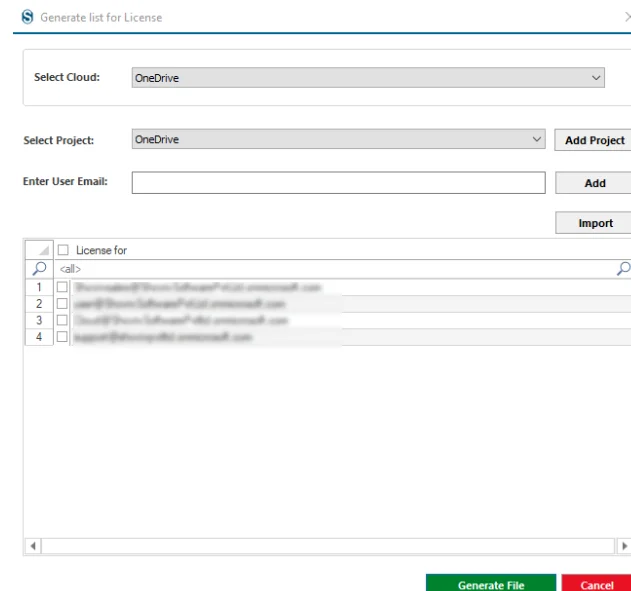Click the Add Project button
Image resolution: width=631 pixels, height=591 pixels.
pyautogui.click(x=594, y=140)
